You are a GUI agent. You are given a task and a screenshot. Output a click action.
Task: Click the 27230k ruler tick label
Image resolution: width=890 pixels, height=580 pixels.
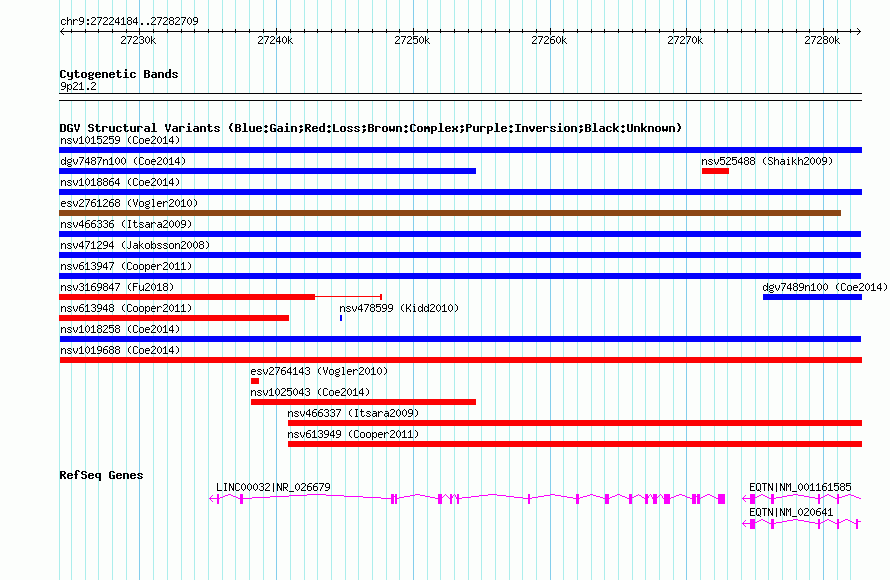point(138,40)
